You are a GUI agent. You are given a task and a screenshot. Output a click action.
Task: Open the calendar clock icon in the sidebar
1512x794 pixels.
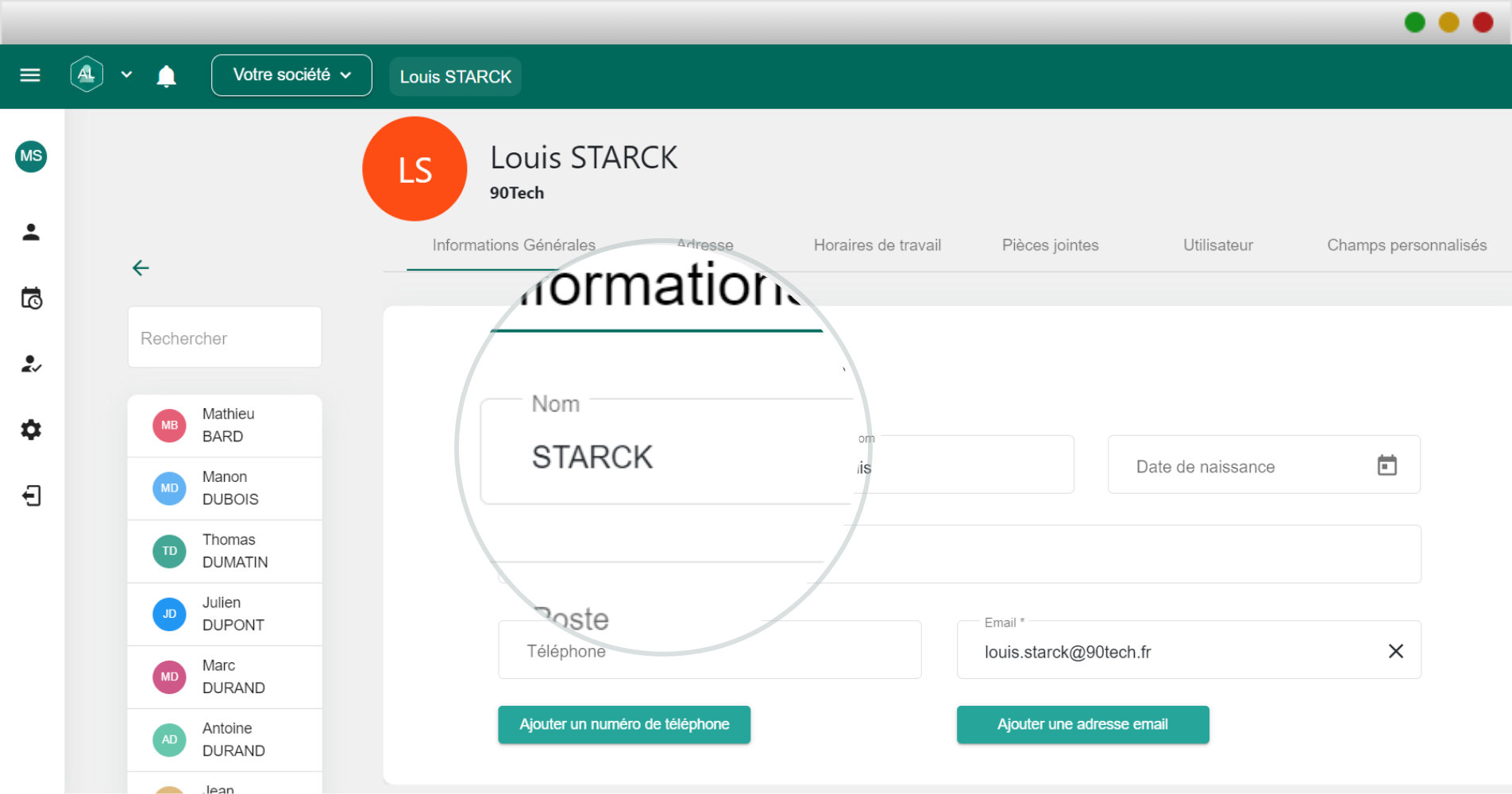pos(31,299)
